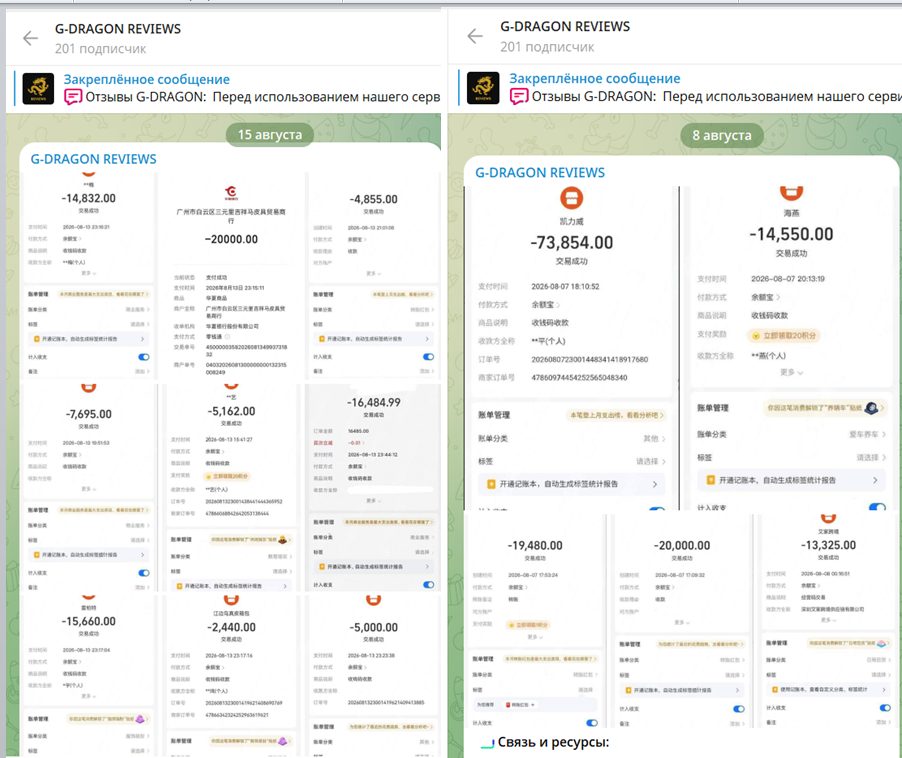Click yellow ledger icon in -73,854.00 receipt
Image resolution: width=902 pixels, height=758 pixels.
click(x=491, y=484)
